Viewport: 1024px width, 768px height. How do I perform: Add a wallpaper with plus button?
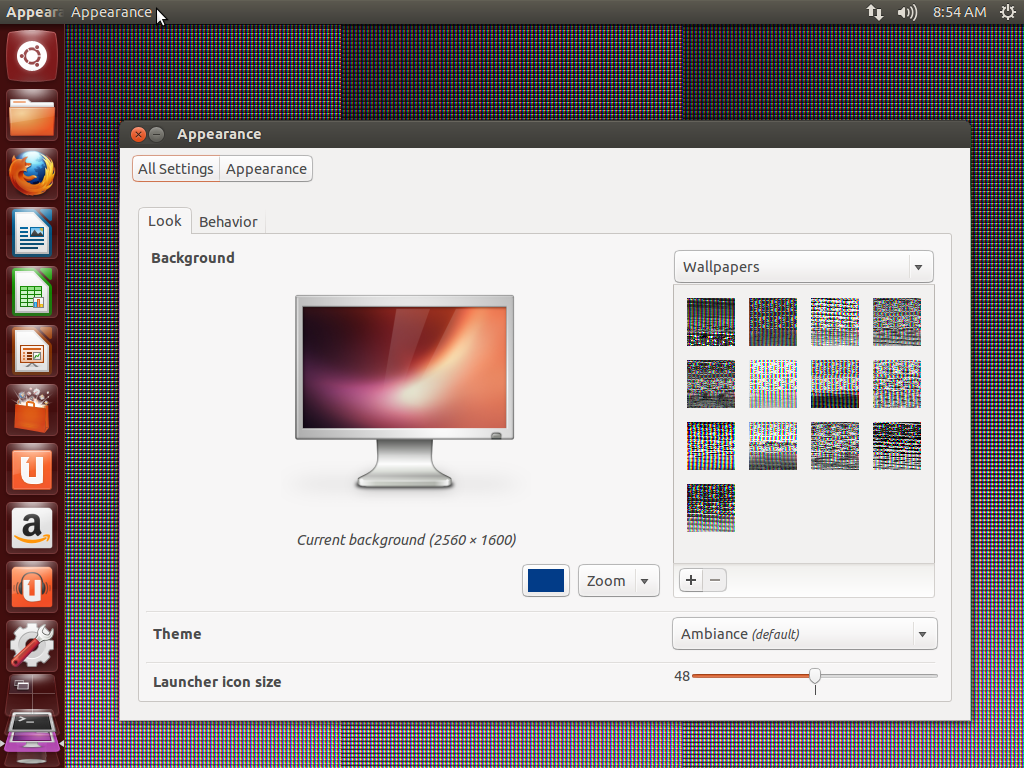pyautogui.click(x=691, y=580)
